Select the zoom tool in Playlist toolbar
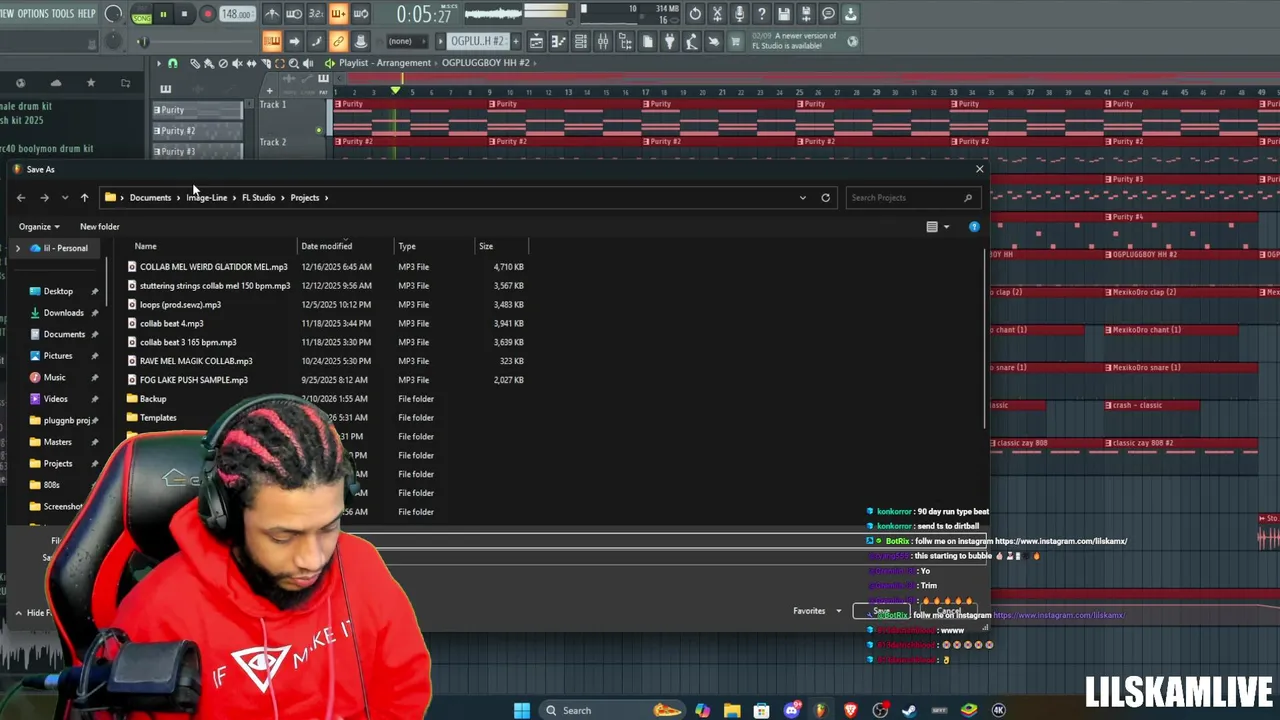 294,63
